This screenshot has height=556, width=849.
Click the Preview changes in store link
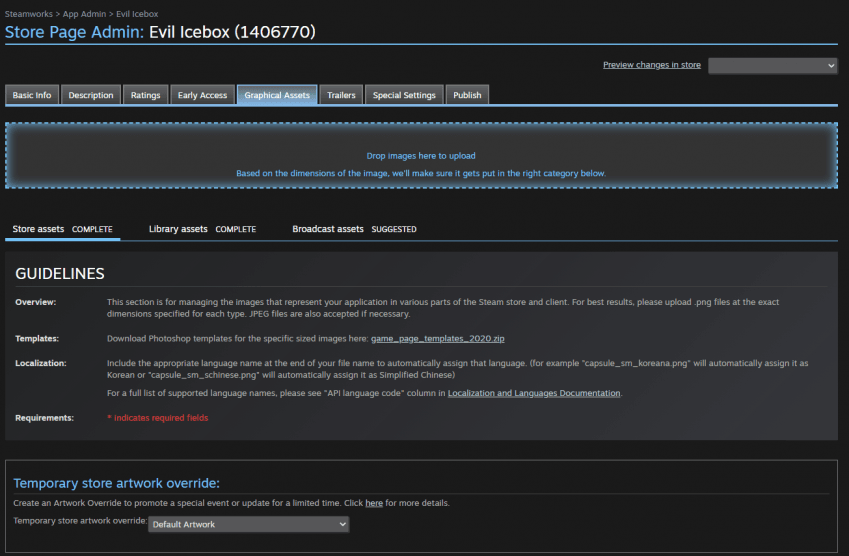[652, 65]
